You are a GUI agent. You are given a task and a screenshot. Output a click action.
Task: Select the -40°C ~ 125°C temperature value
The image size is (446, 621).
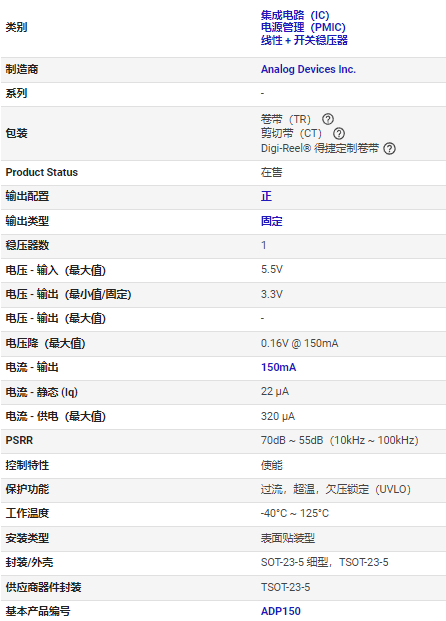295,513
